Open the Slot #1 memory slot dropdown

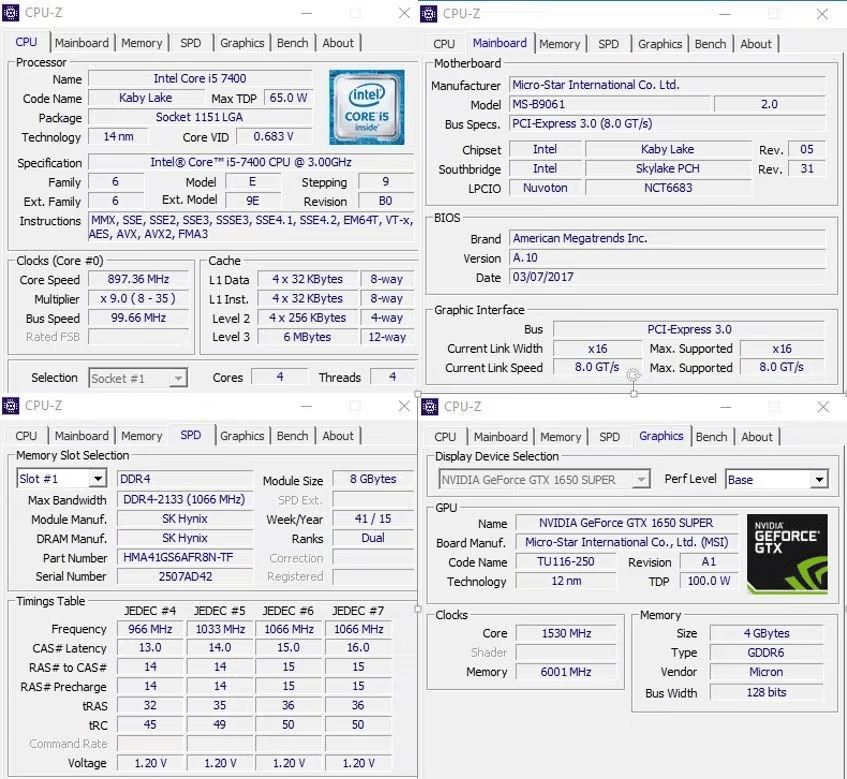pyautogui.click(x=98, y=479)
